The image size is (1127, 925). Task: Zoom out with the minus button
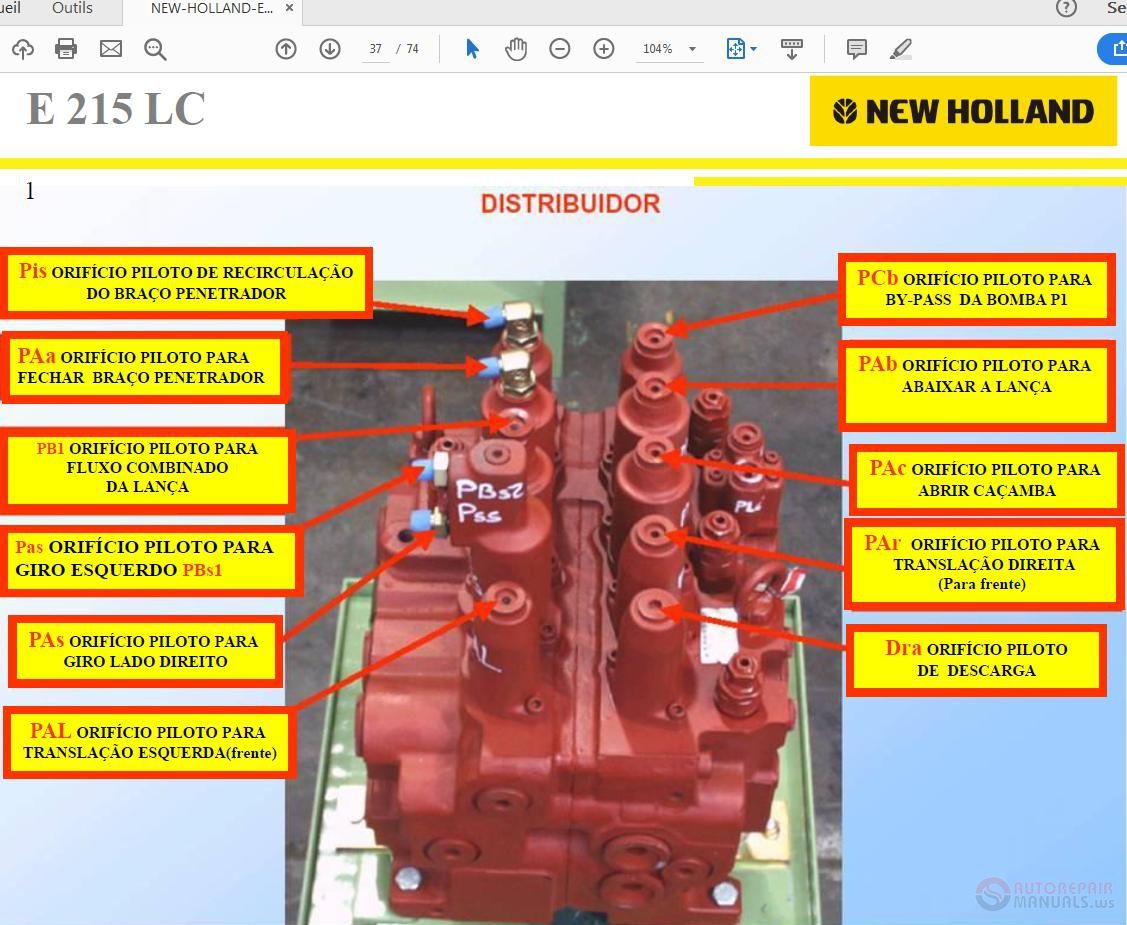pyautogui.click(x=560, y=49)
